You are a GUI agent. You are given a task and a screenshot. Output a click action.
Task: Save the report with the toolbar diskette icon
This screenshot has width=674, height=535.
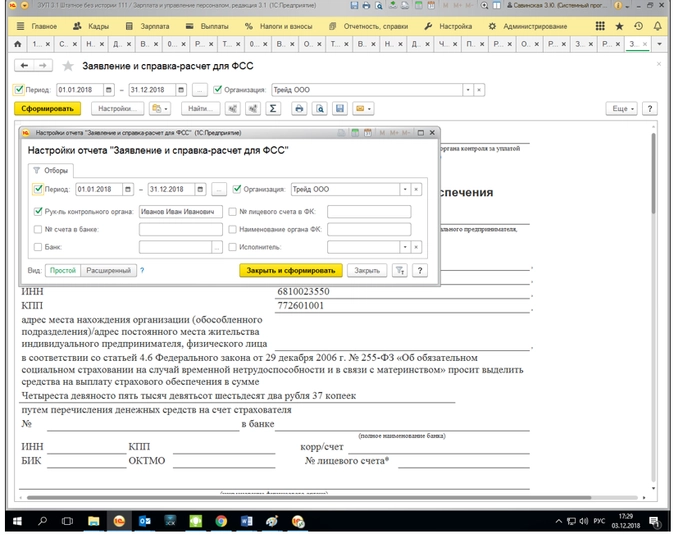coord(340,109)
